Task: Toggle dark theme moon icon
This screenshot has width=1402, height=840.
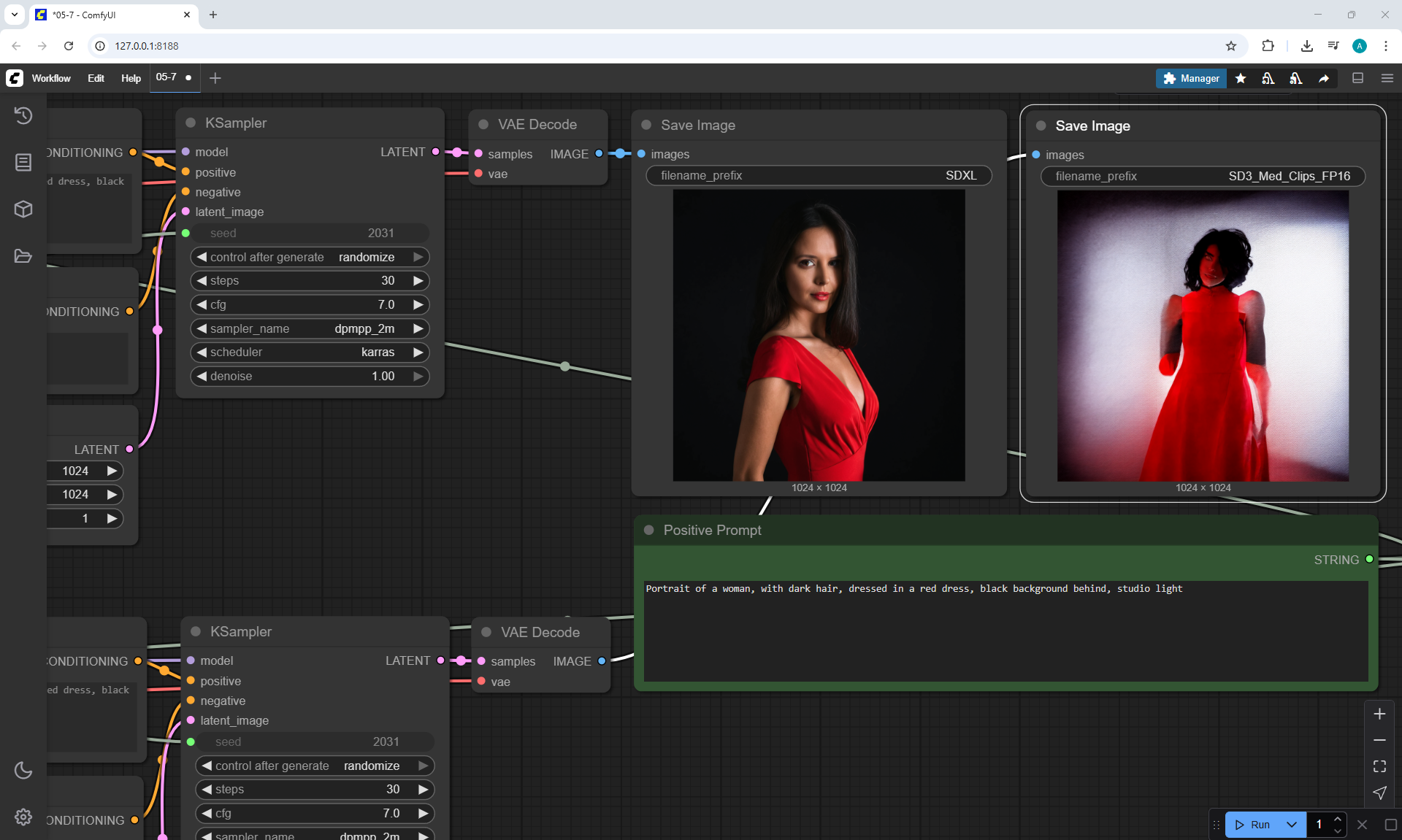Action: click(23, 770)
